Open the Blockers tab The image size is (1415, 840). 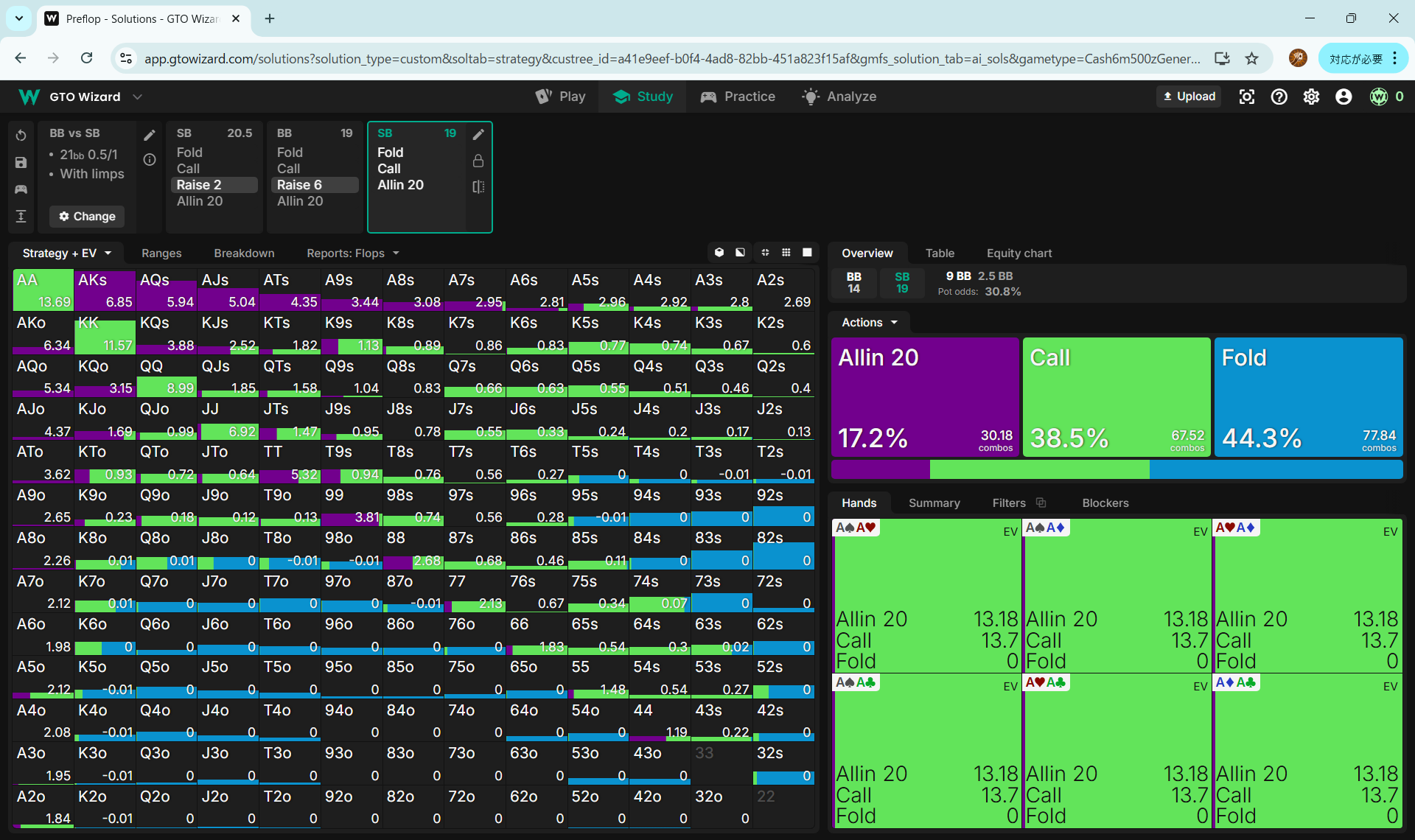coord(1105,503)
